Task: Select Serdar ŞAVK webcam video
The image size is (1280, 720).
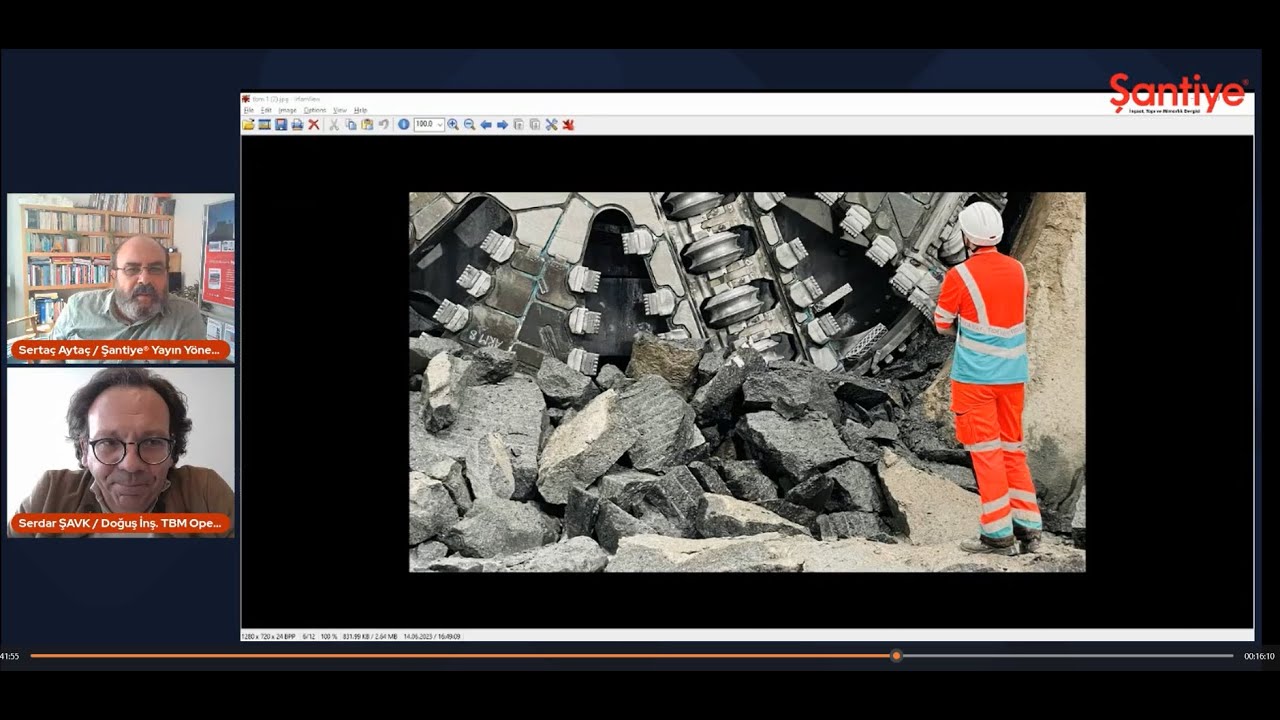Action: click(121, 452)
